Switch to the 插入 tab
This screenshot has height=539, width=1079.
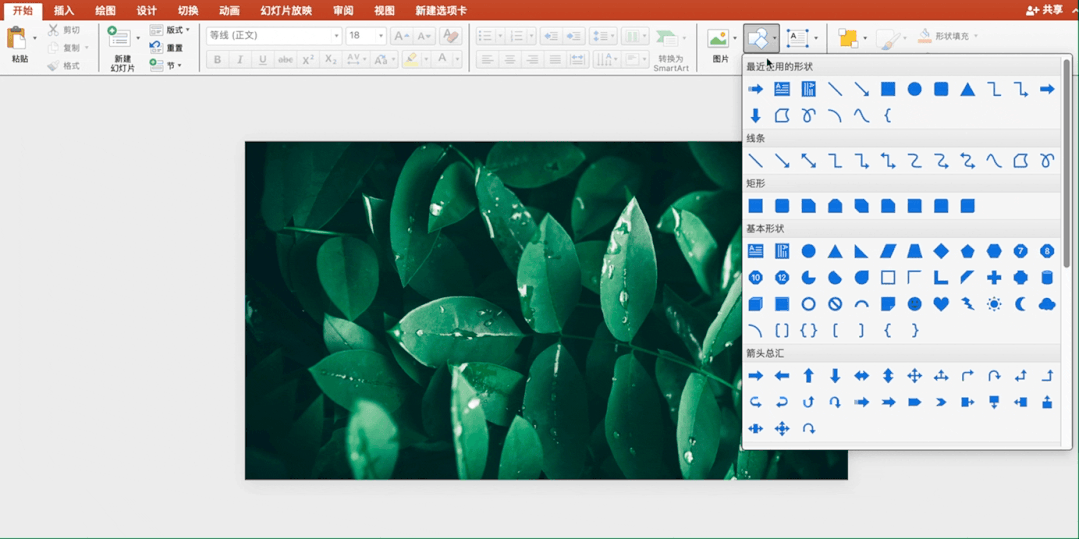[x=64, y=10]
